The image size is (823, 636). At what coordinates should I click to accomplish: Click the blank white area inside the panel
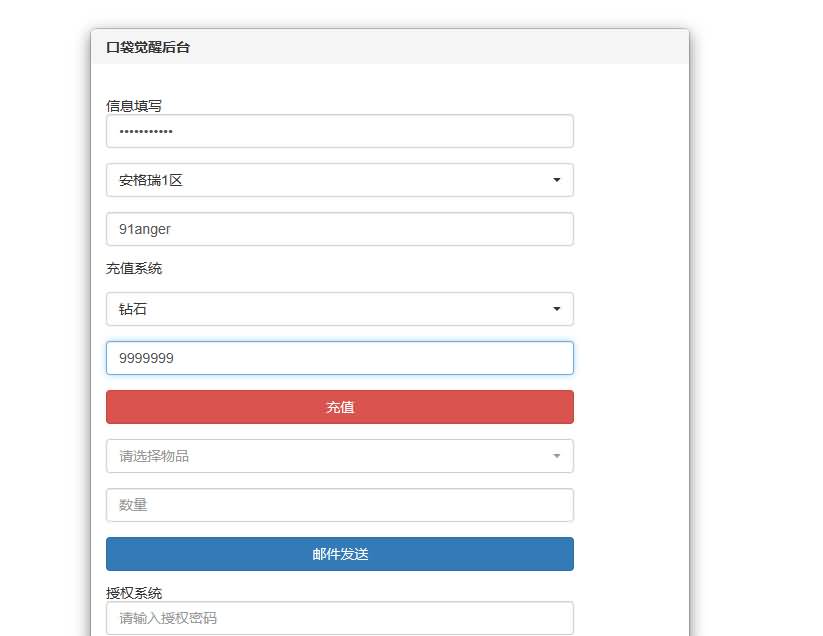point(632,300)
